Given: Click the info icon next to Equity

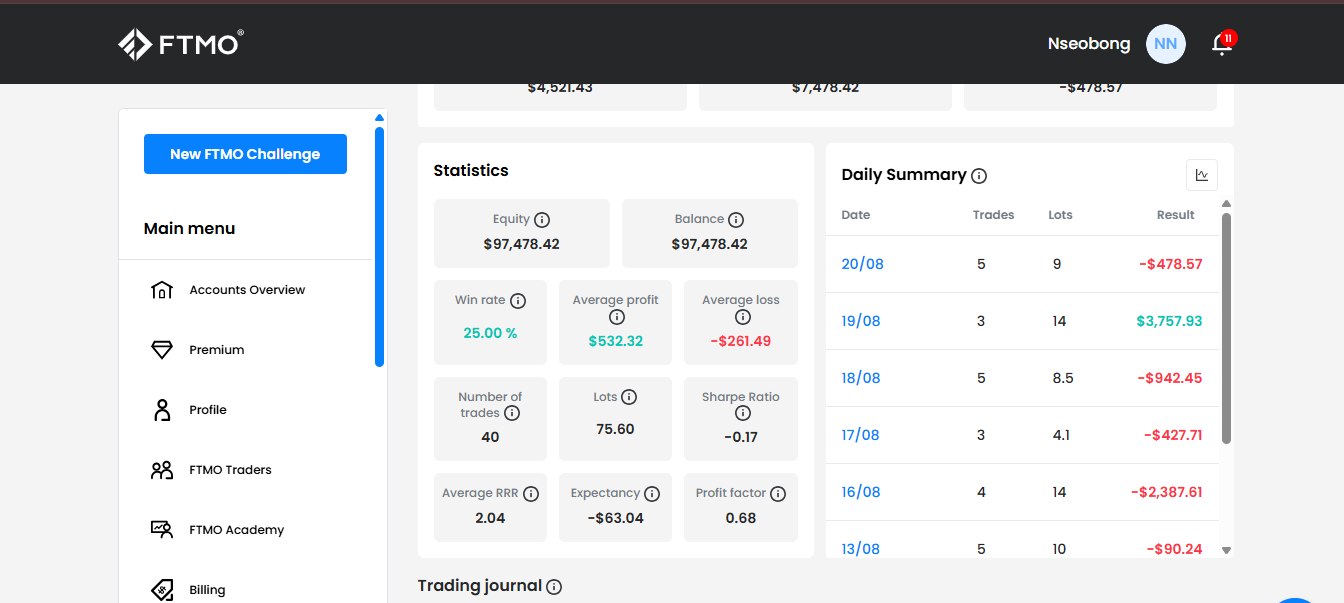Looking at the screenshot, I should (542, 220).
